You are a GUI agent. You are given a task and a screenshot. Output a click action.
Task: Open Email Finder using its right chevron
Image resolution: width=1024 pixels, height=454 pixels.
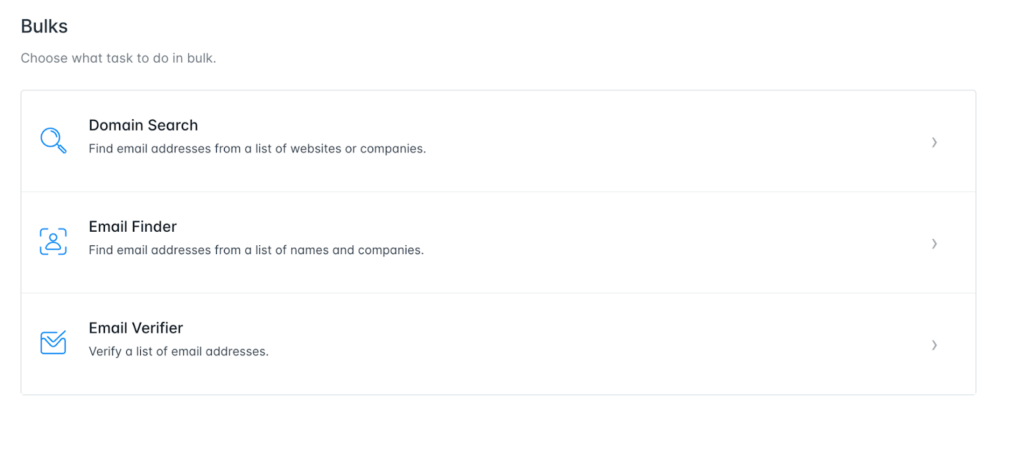(934, 243)
